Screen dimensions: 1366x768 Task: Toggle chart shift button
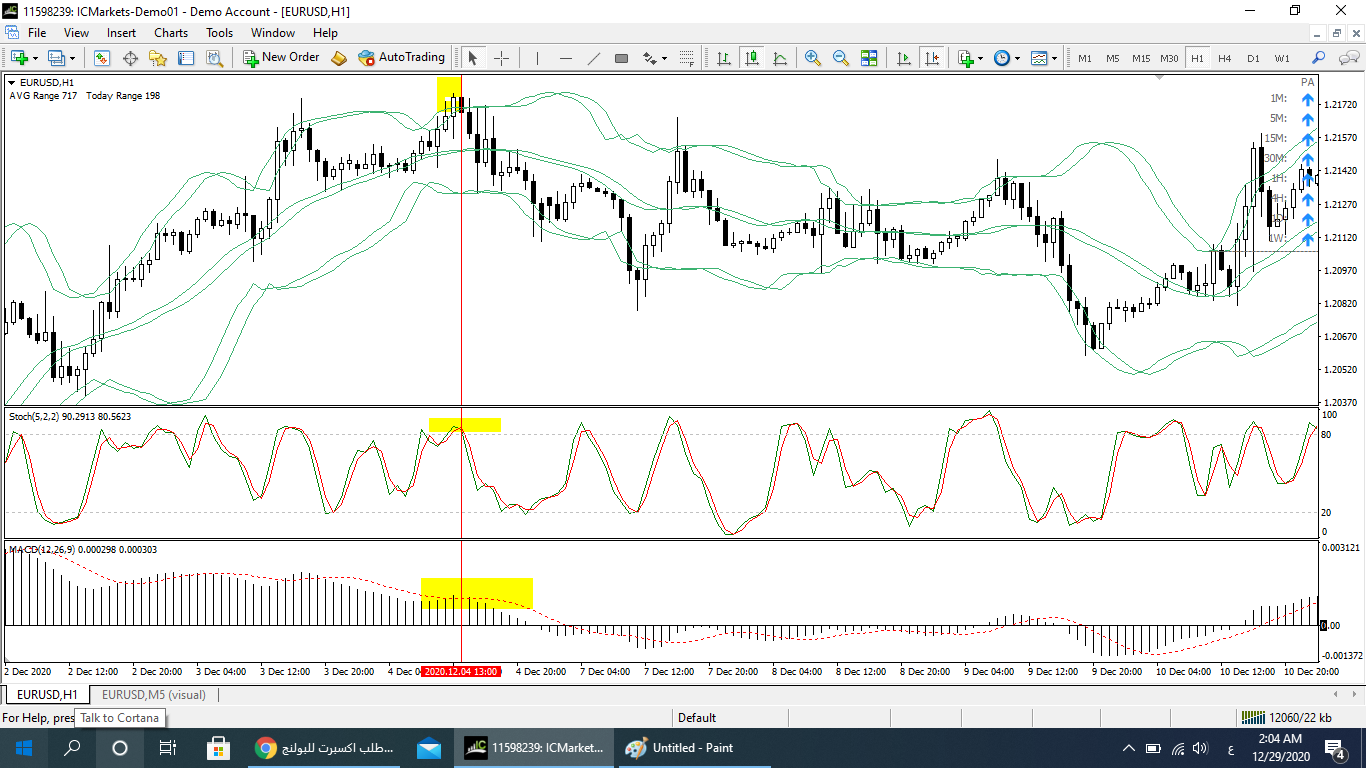(932, 58)
